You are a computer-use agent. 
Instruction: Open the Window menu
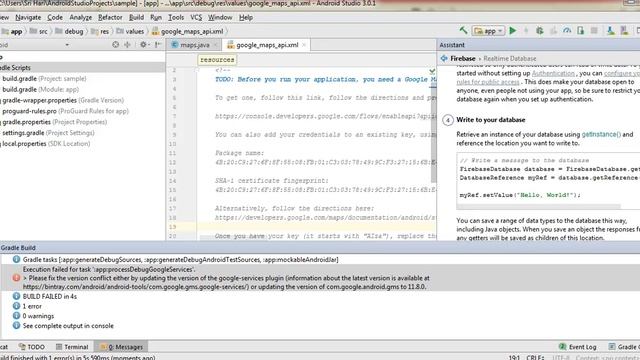220,18
